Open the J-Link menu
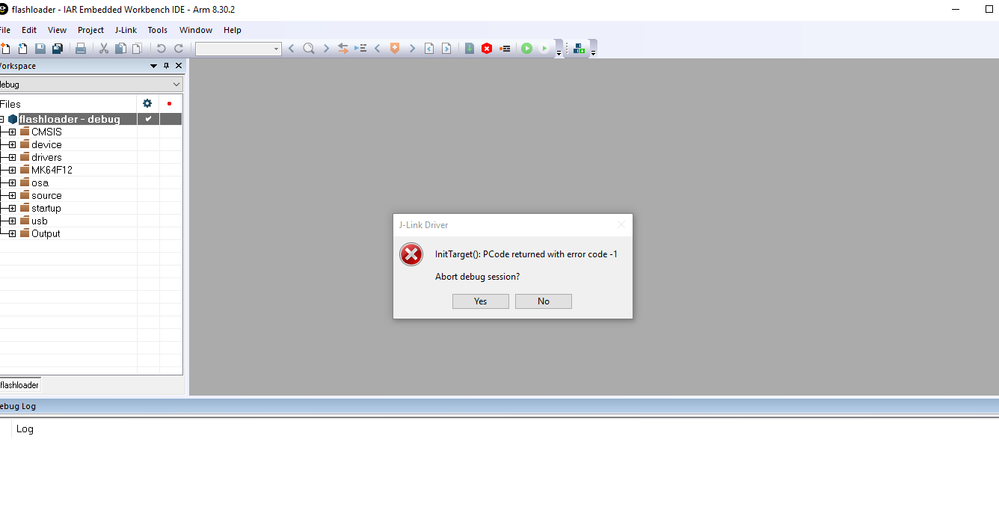Screen dimensions: 999x528 126,30
